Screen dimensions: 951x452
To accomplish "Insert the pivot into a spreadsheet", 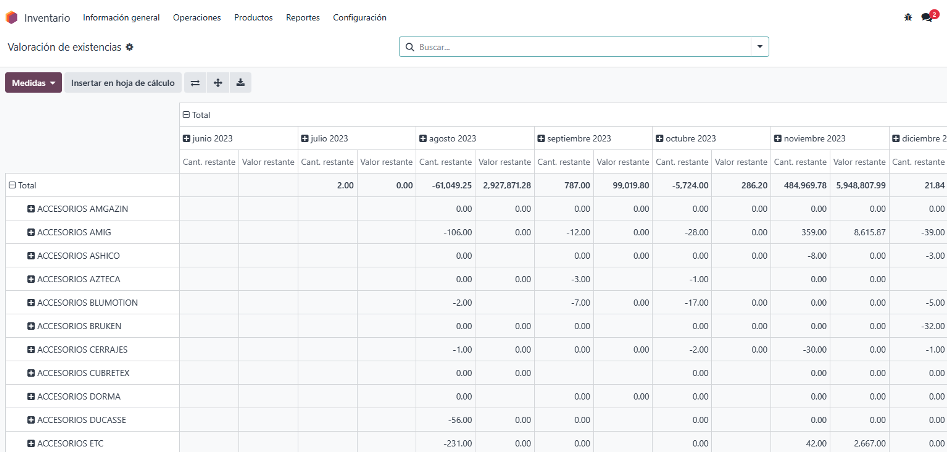I will pyautogui.click(x=123, y=83).
